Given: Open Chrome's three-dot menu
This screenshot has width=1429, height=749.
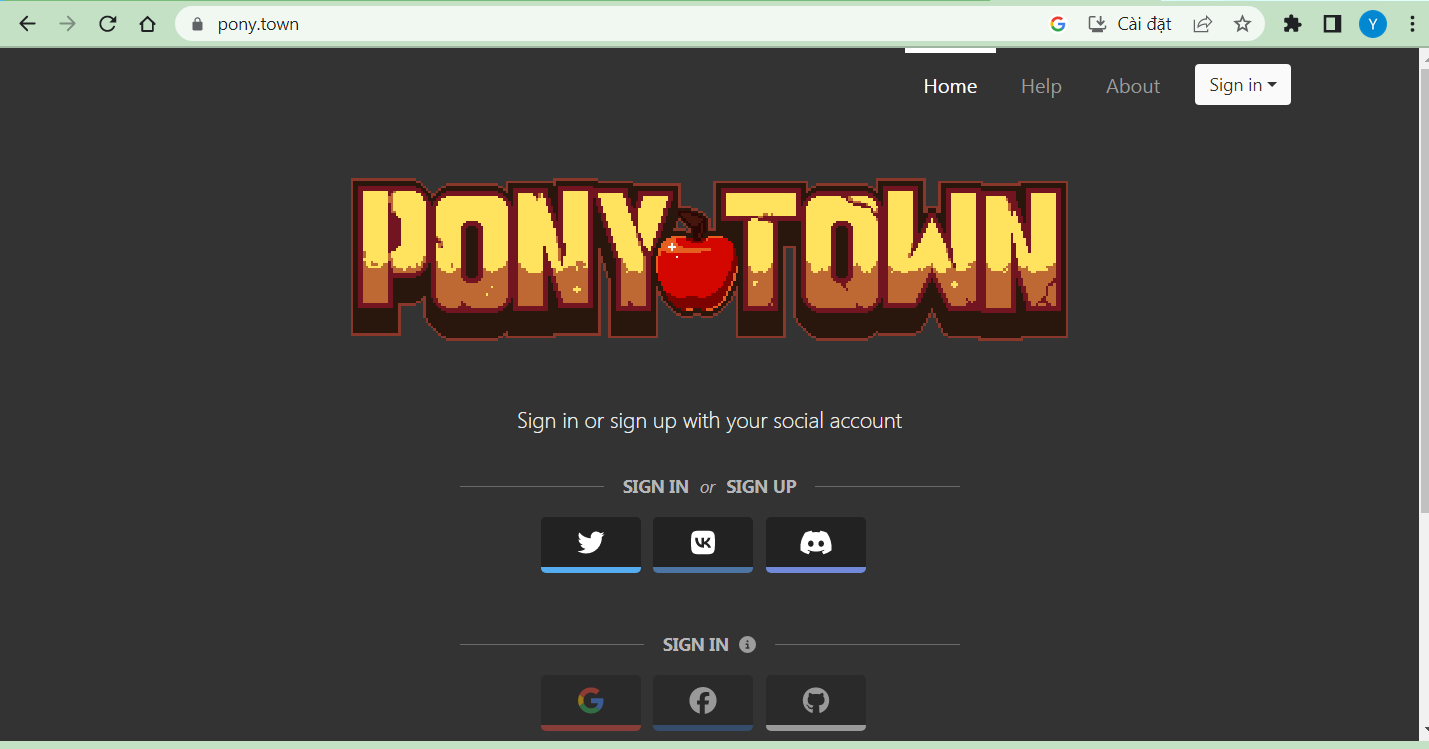Looking at the screenshot, I should coord(1412,24).
